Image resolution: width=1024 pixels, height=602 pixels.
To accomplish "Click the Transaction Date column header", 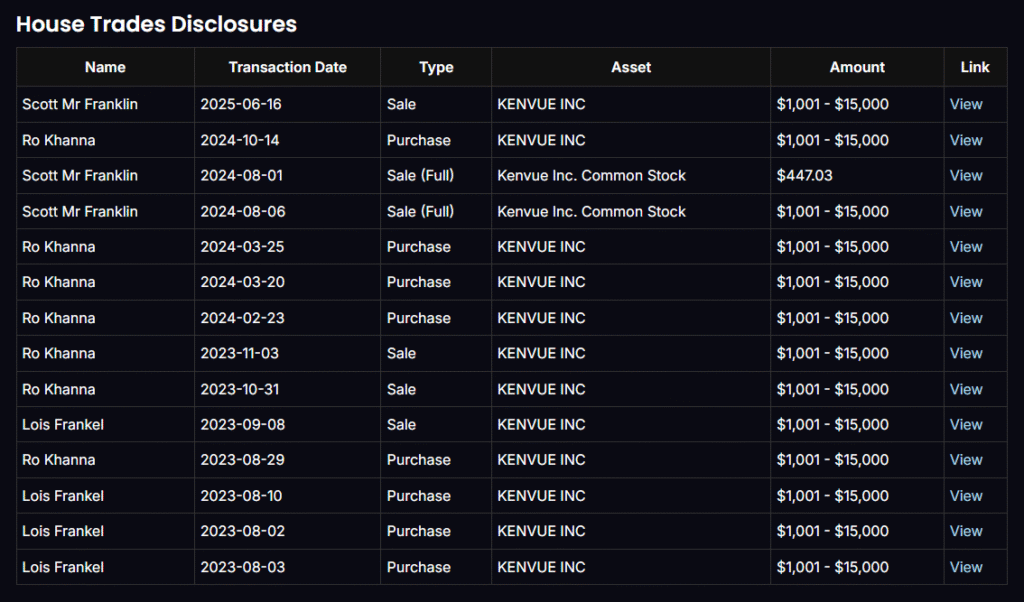I will [287, 67].
